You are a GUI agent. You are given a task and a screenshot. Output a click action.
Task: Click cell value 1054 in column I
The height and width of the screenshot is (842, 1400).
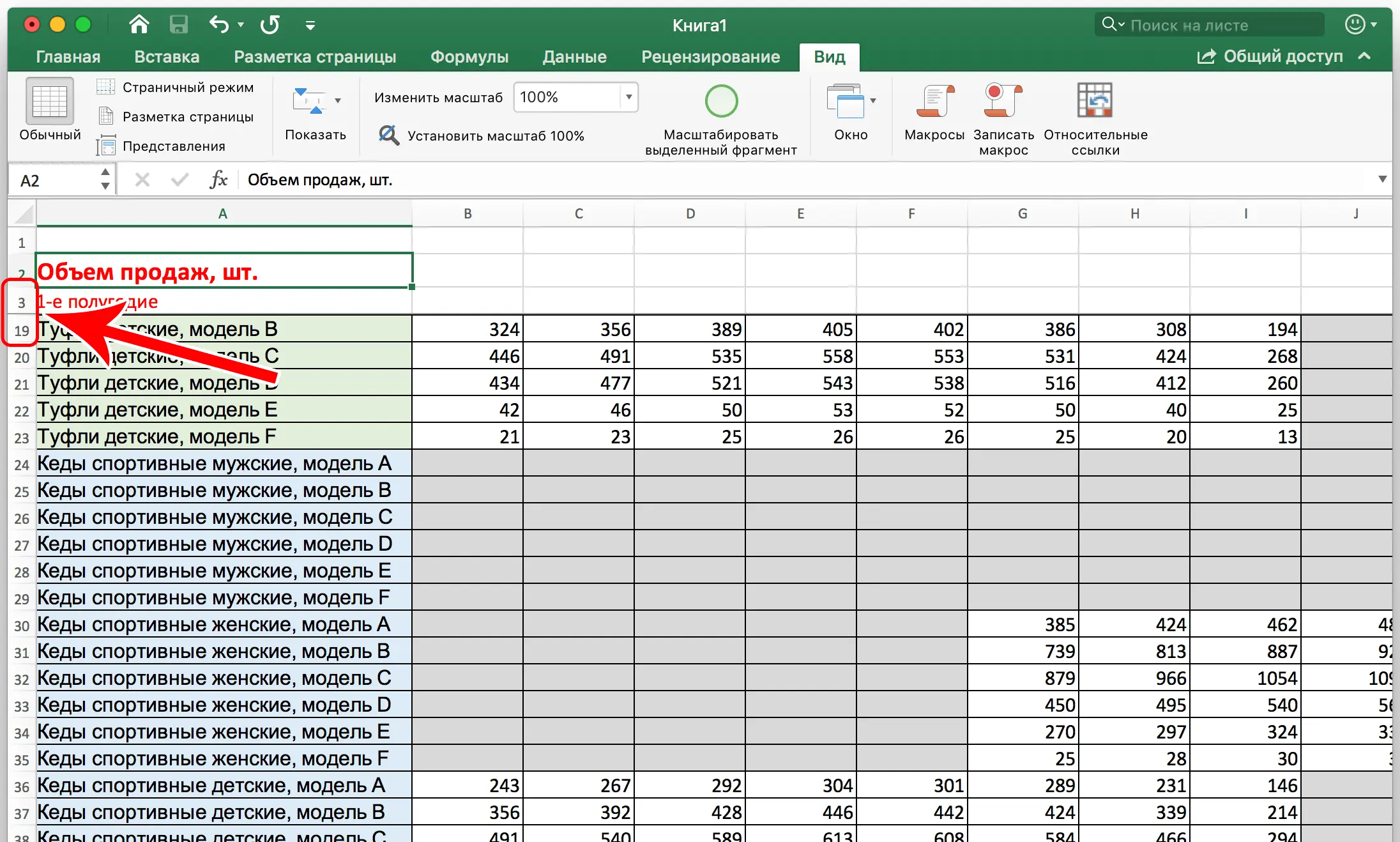tap(1245, 678)
